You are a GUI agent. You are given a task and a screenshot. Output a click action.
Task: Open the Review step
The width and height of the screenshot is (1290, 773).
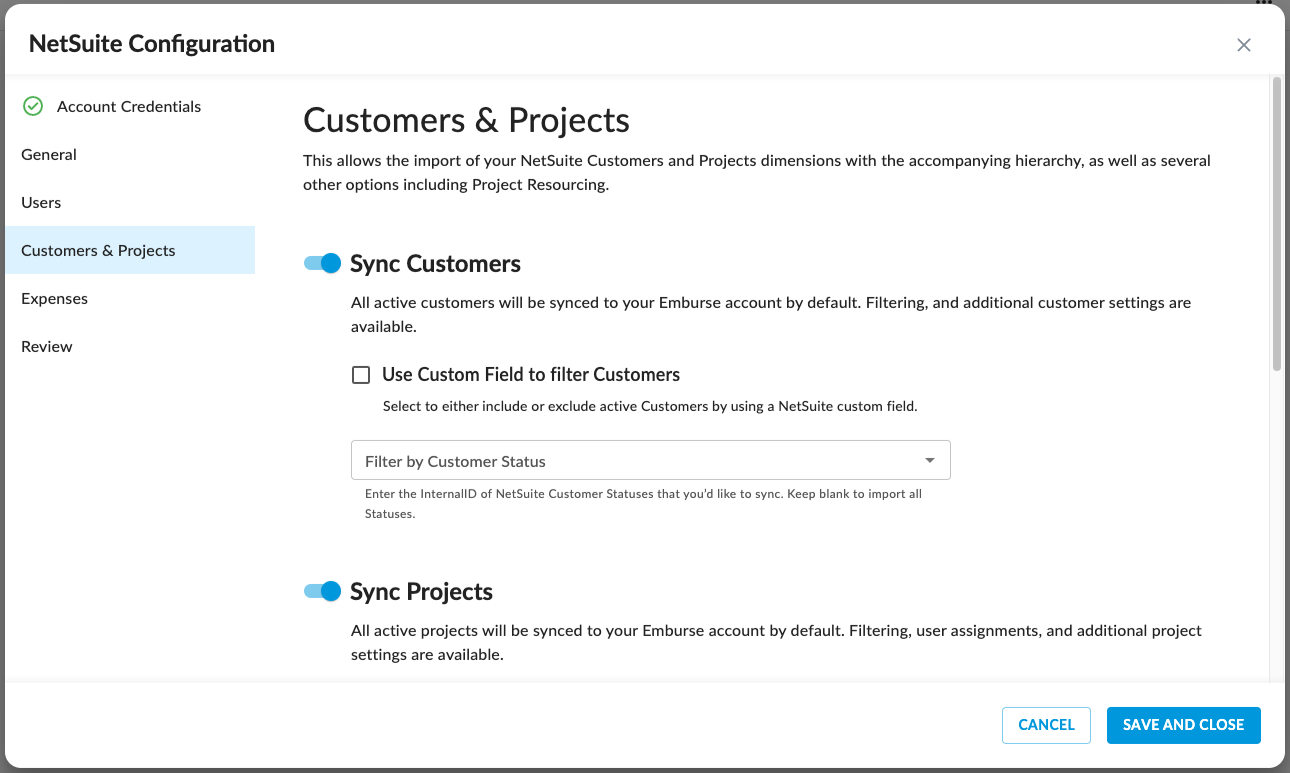(x=47, y=347)
